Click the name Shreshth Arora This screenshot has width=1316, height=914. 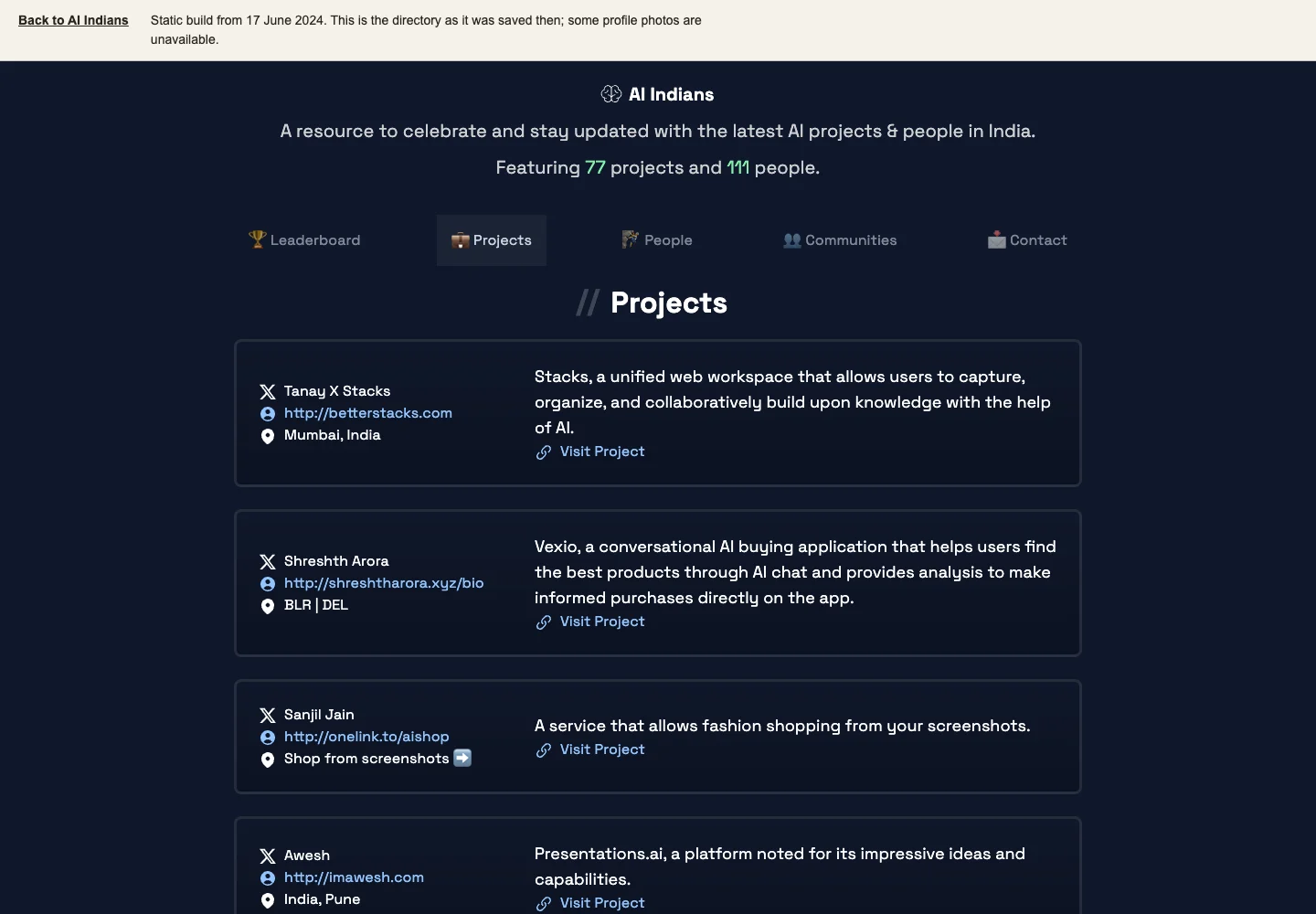coord(336,561)
